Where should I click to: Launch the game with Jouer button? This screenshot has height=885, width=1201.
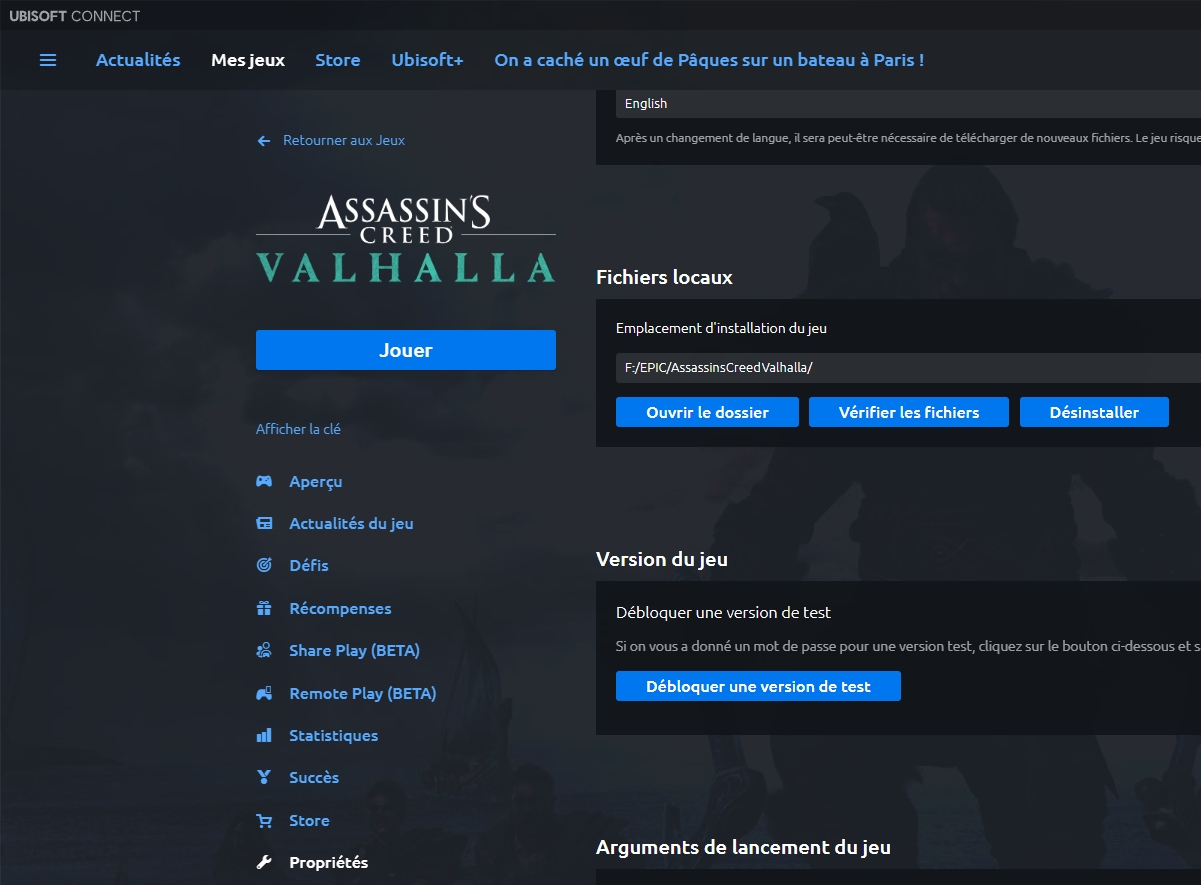coord(406,350)
